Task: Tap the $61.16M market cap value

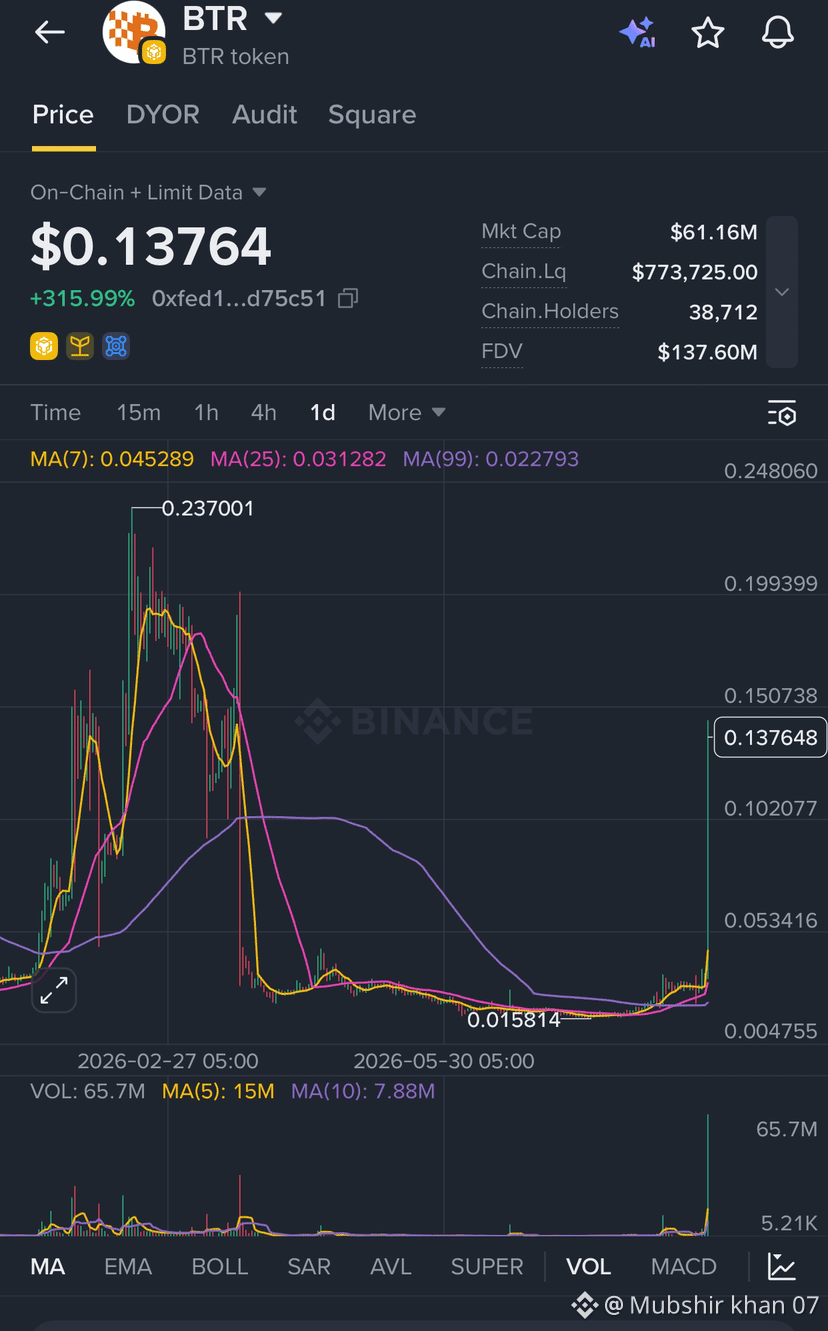Action: click(x=714, y=232)
